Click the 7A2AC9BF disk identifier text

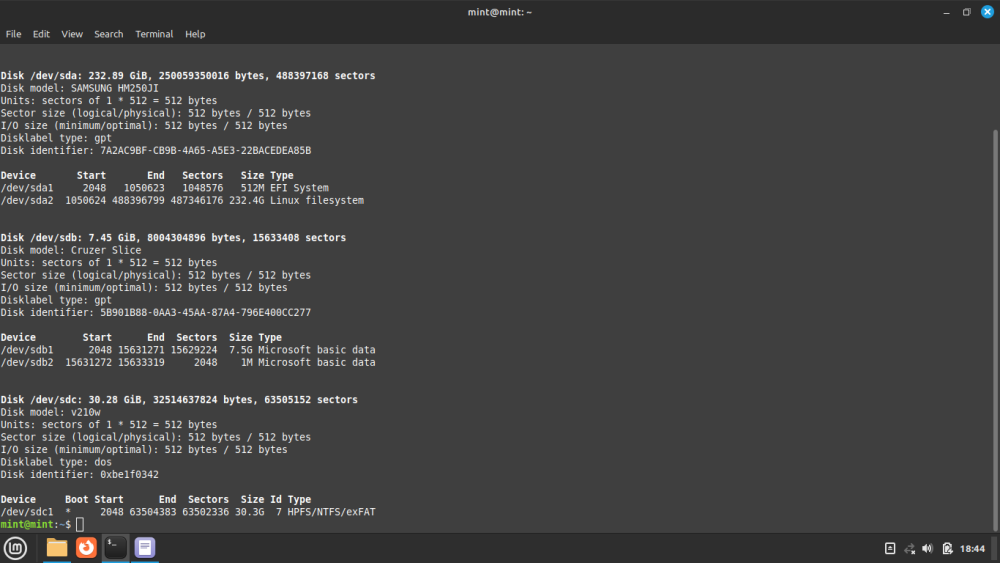[x=205, y=150]
